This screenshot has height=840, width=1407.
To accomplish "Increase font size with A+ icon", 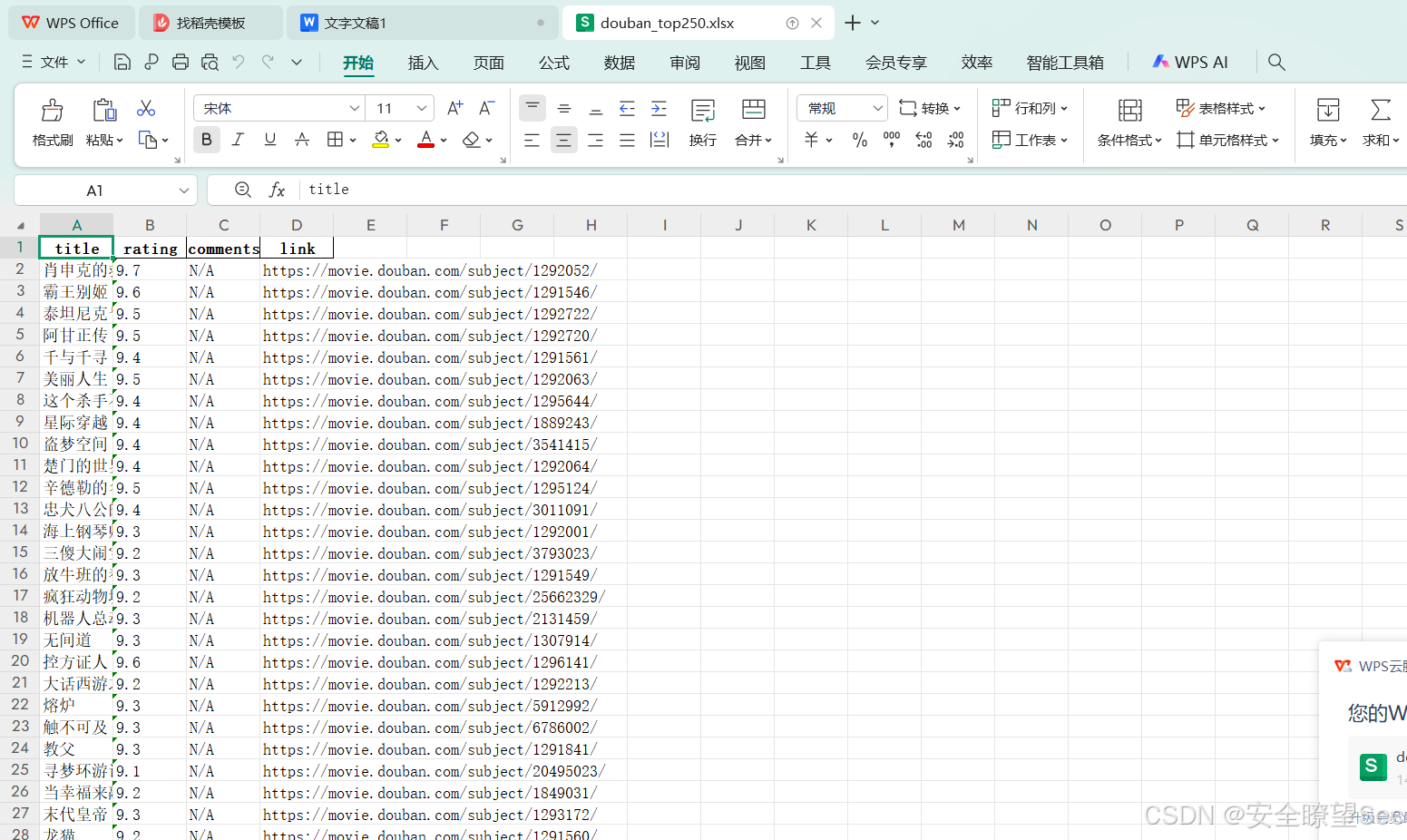I will coord(455,108).
